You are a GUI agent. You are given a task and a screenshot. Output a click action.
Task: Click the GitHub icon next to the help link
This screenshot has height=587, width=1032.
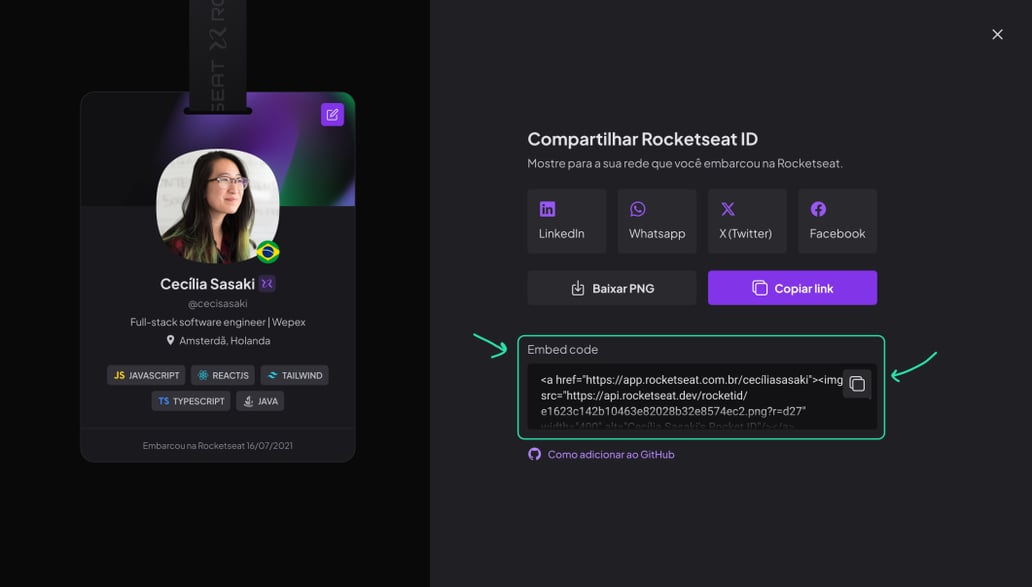(x=534, y=454)
